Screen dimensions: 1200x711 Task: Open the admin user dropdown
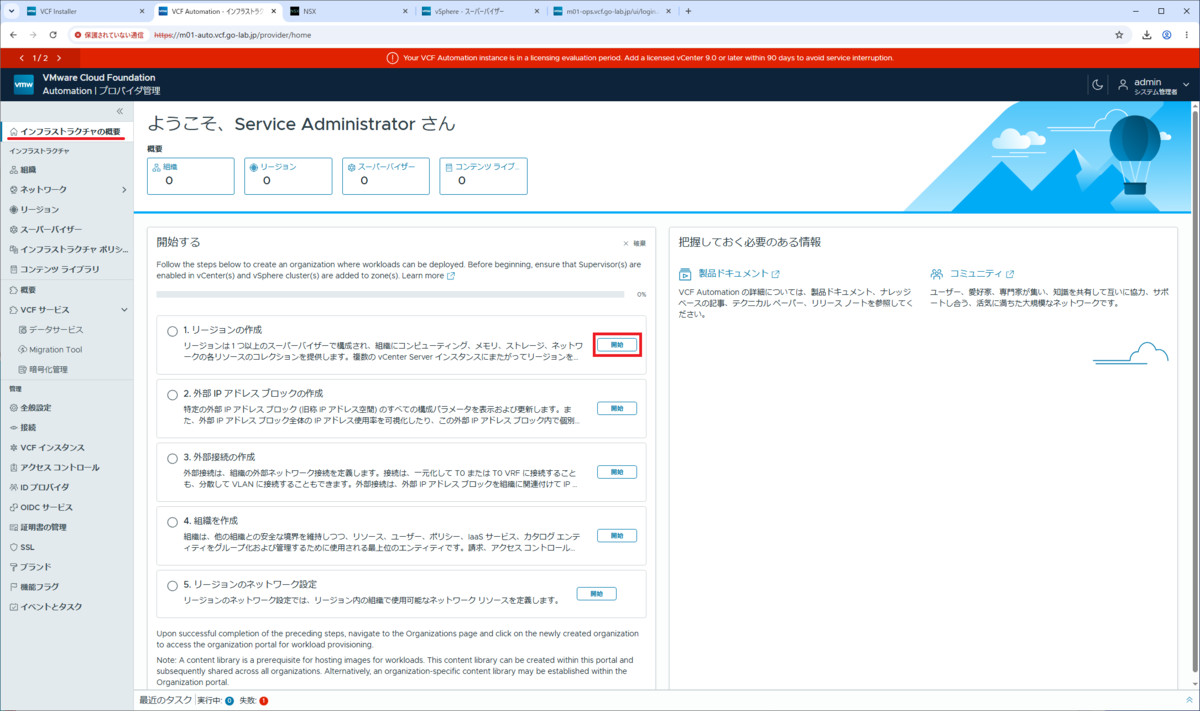(1154, 86)
